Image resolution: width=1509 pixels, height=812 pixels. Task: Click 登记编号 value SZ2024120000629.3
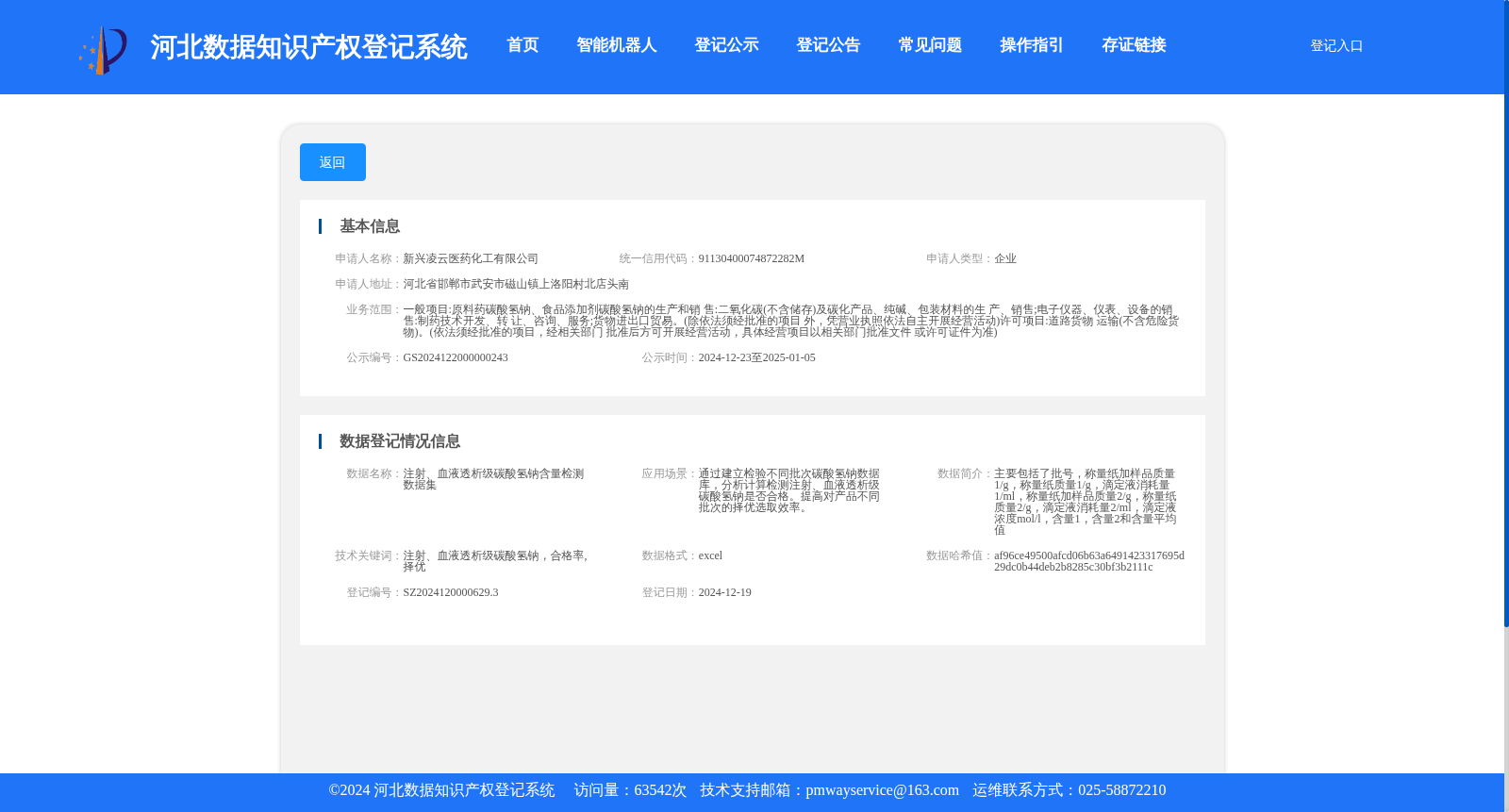[451, 592]
